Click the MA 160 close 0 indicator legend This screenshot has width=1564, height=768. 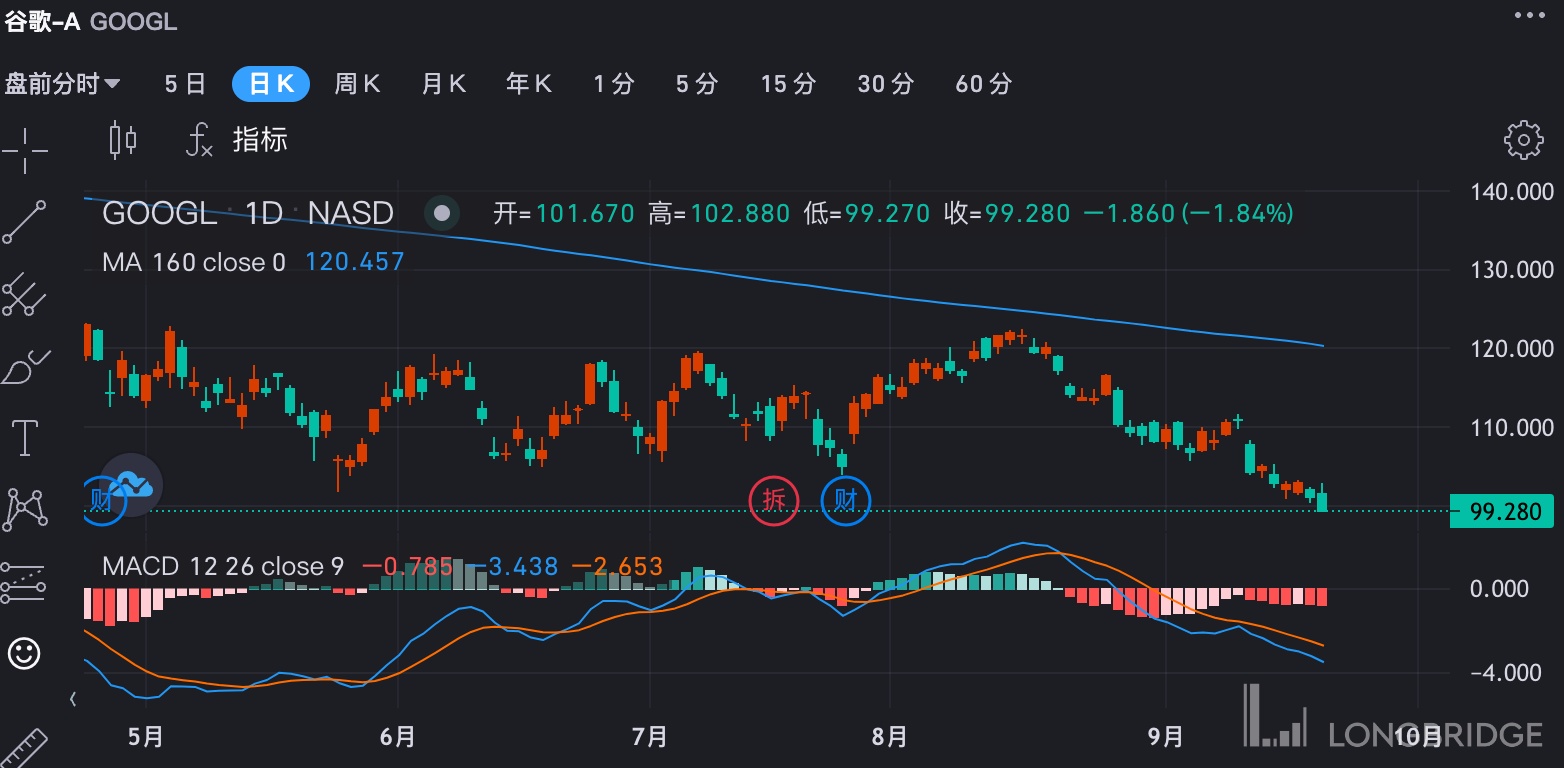coord(194,262)
